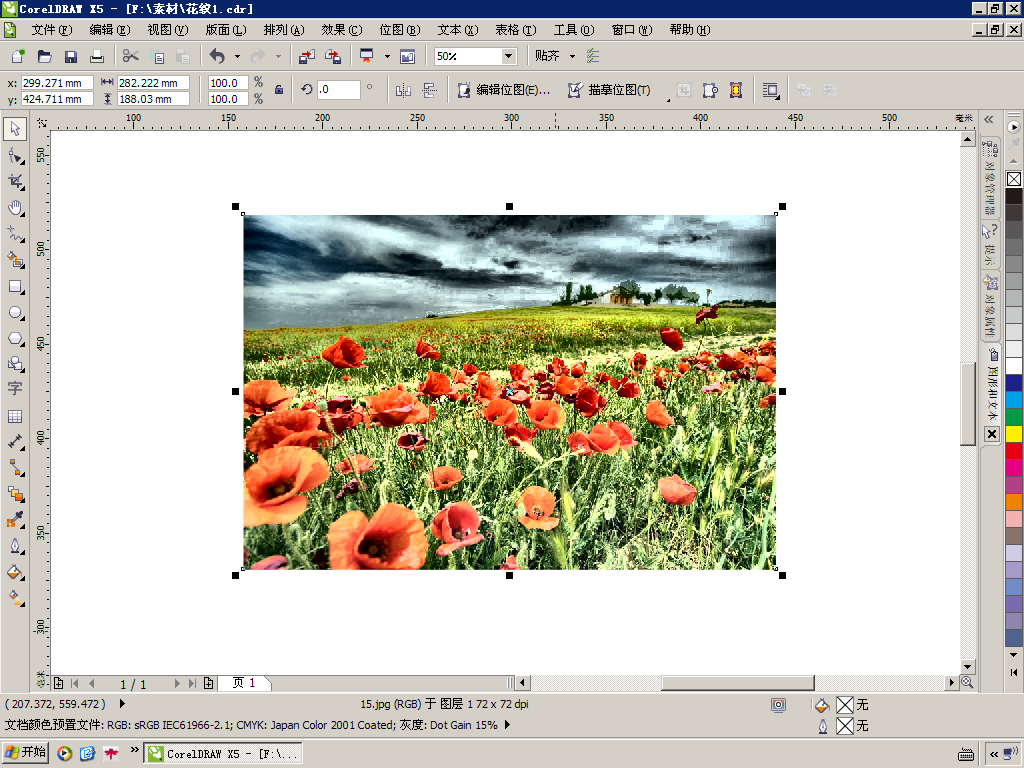The image size is (1024, 768).
Task: Open the 帮助 help menu
Action: point(690,29)
